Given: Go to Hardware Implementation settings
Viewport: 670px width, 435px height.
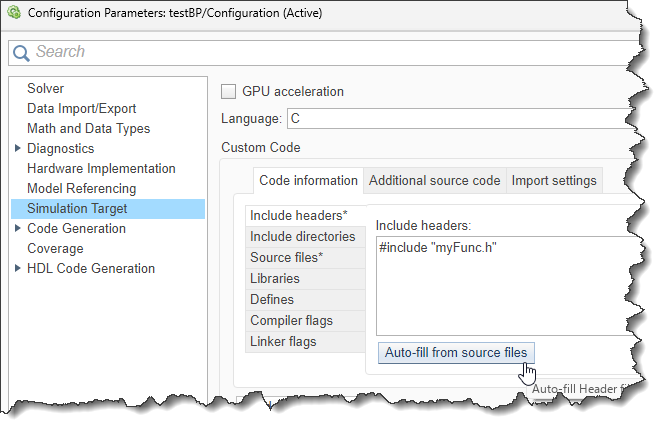Looking at the screenshot, I should click(x=101, y=169).
